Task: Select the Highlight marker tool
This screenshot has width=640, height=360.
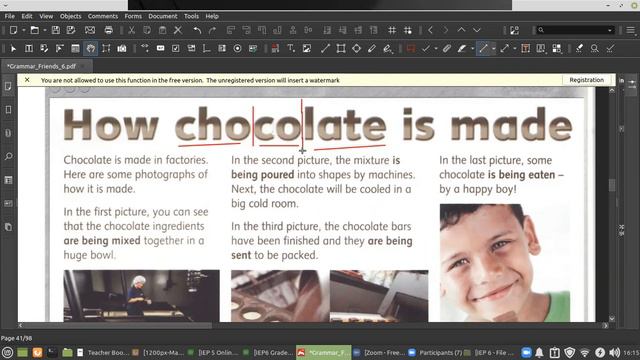Action: click(462, 49)
